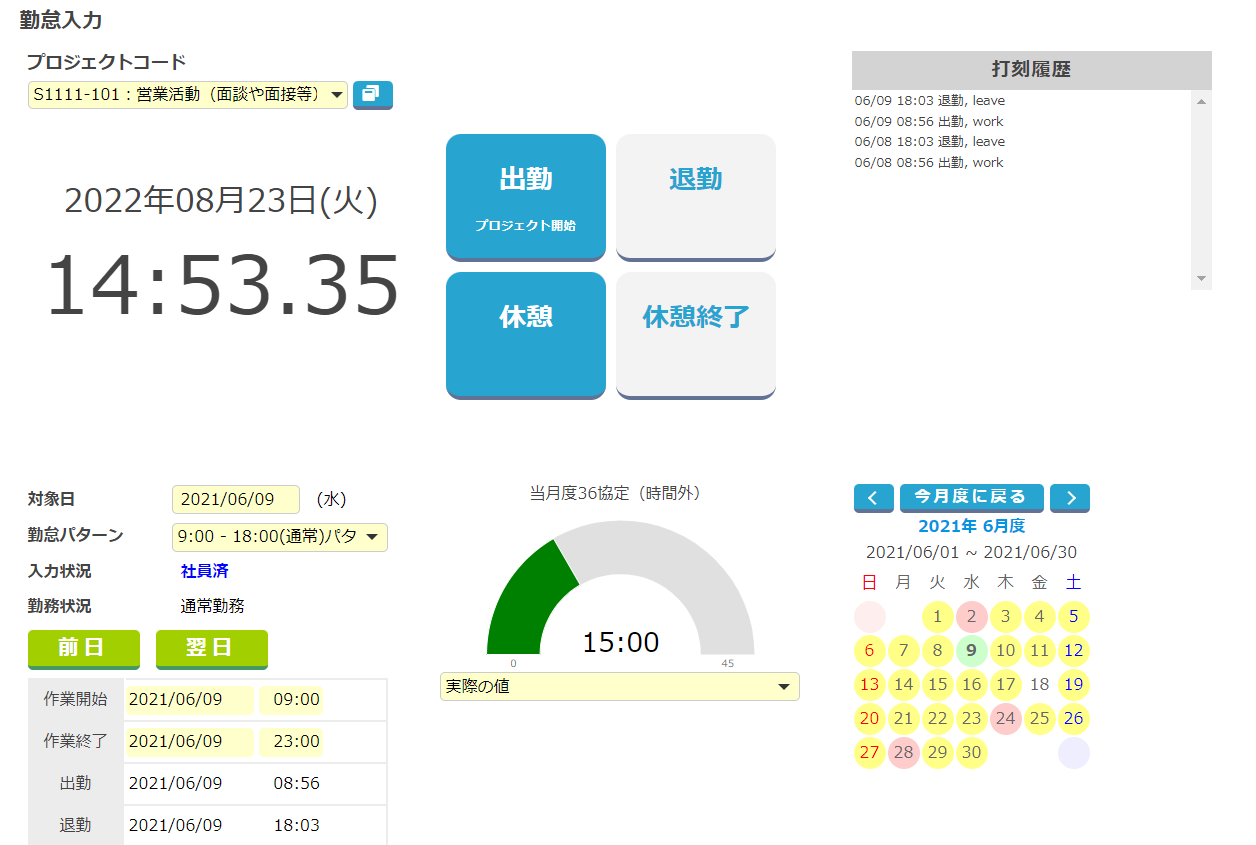This screenshot has height=845, width=1256.
Task: Select calendar day 10
Action: click(1006, 651)
